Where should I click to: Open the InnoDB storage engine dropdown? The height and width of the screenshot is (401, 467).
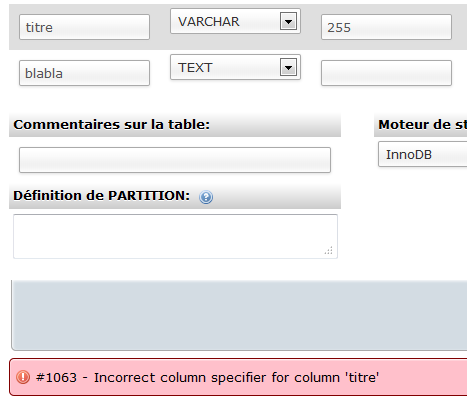tap(423, 154)
